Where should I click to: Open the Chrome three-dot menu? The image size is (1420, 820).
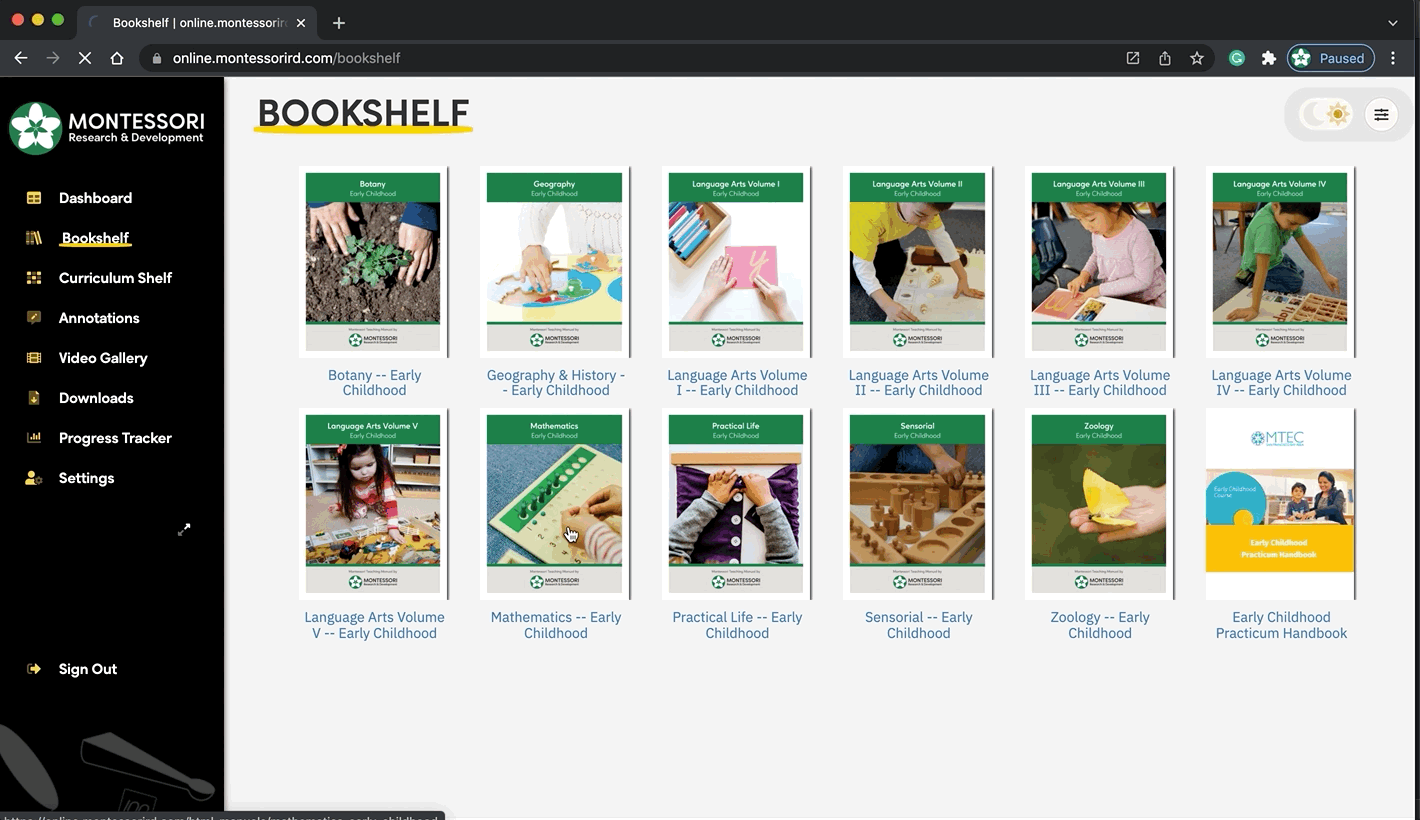[1393, 58]
